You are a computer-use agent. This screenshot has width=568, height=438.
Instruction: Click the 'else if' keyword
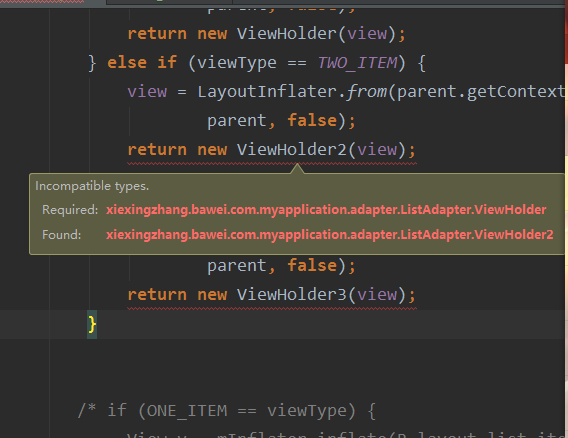click(x=142, y=63)
